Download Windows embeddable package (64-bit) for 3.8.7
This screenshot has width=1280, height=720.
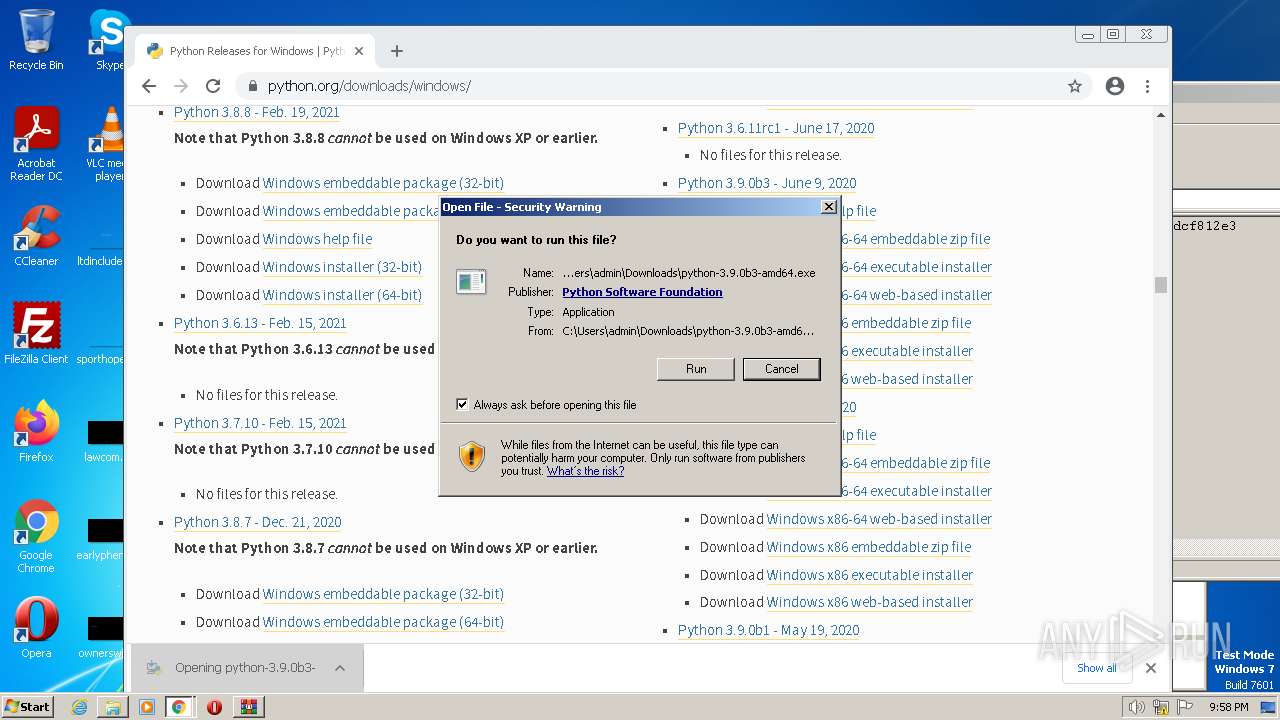coord(383,622)
